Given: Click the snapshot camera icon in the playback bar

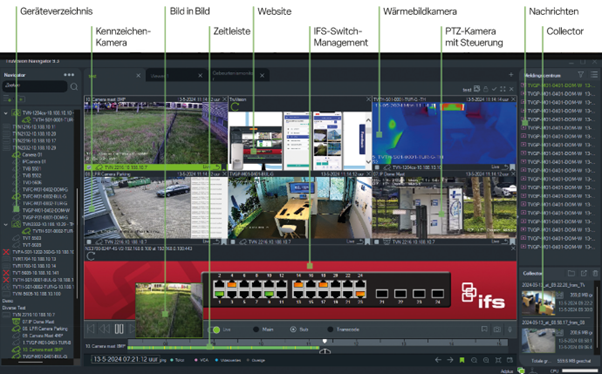Looking at the screenshot, I should coord(497,329).
